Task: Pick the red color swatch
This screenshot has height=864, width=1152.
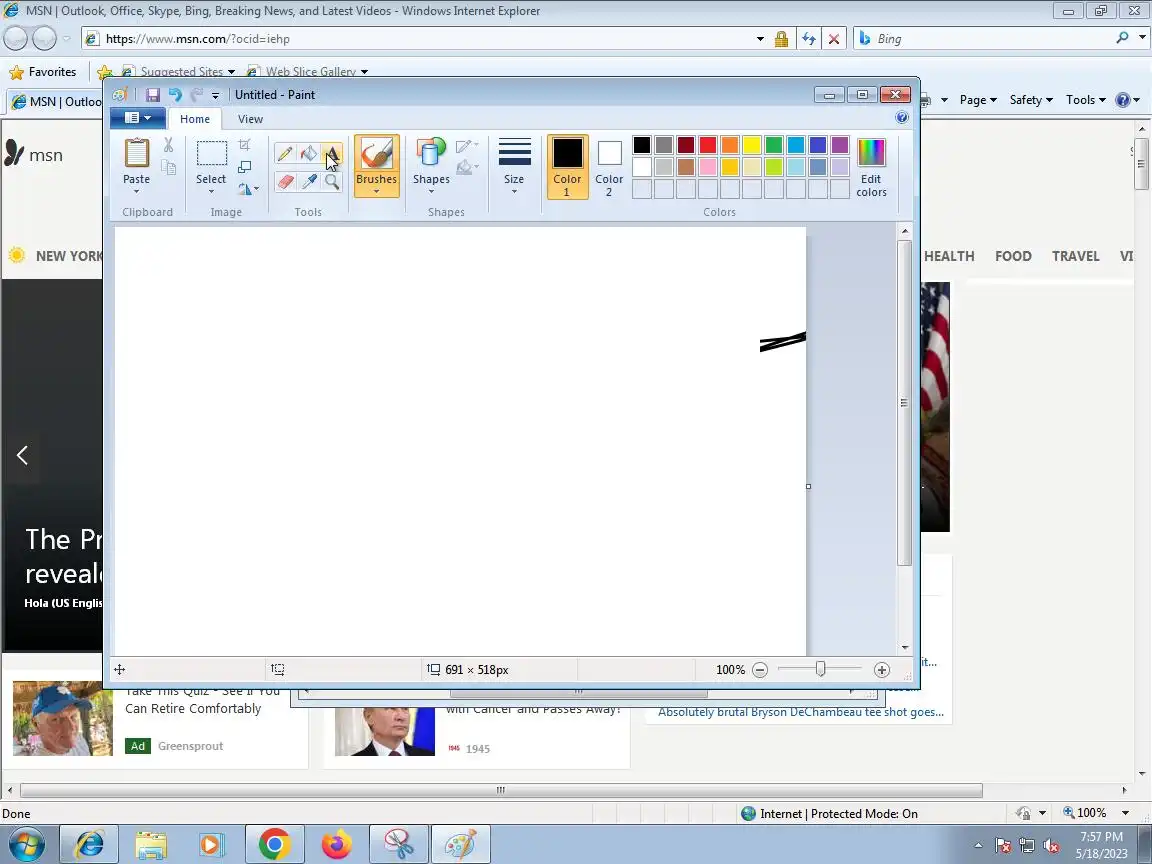Action: click(708, 145)
